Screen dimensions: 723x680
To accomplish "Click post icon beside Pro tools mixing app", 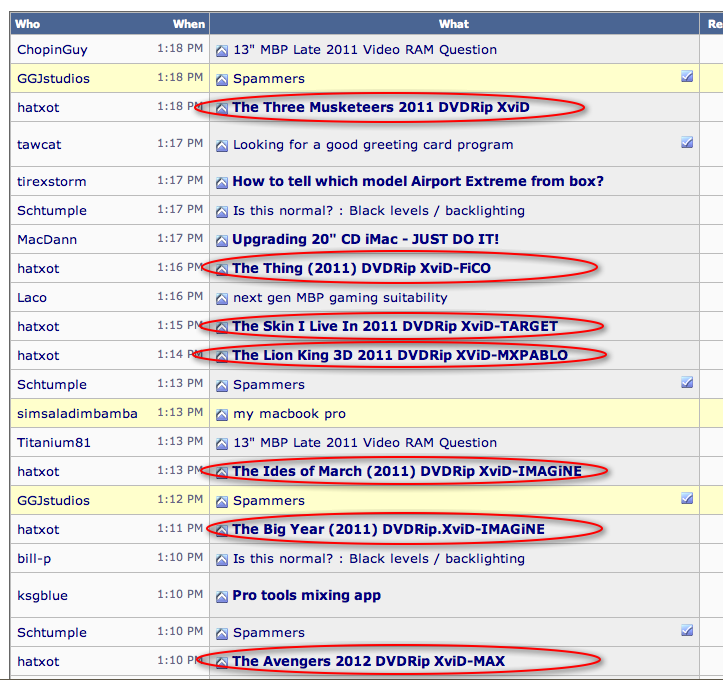I will click(x=222, y=597).
